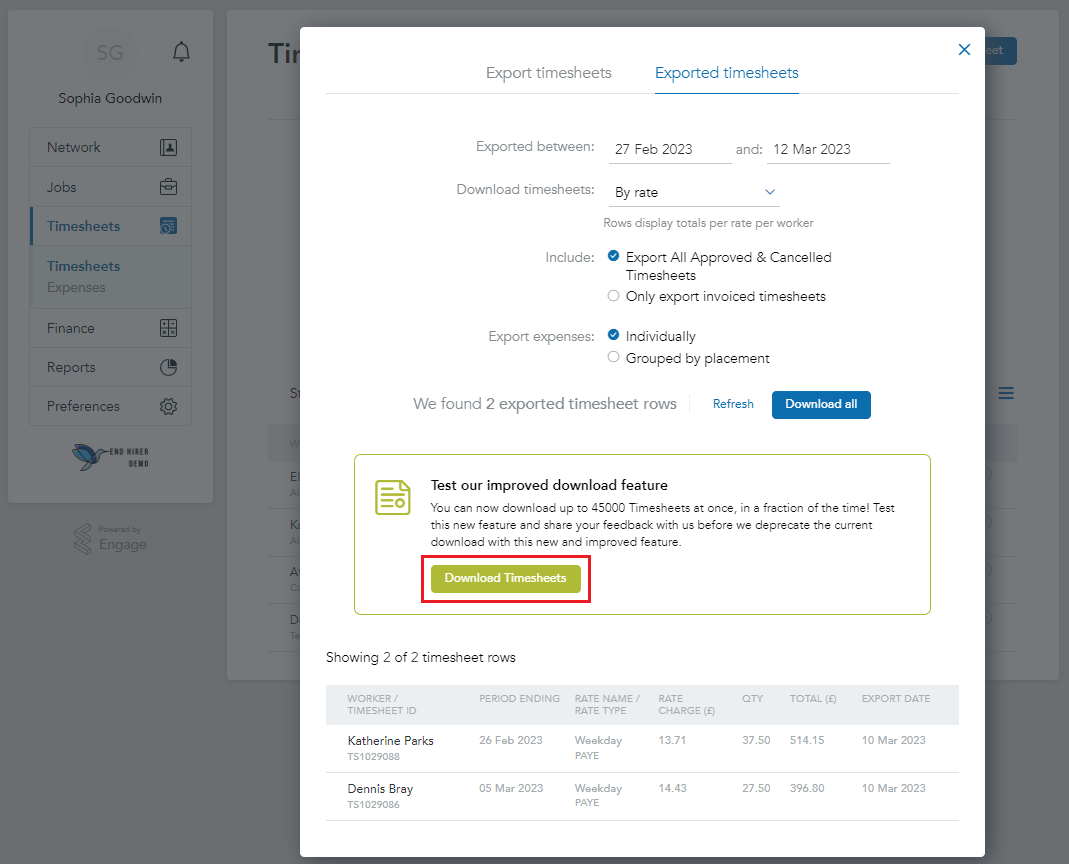The width and height of the screenshot is (1069, 864).
Task: Refresh the exported timesheet rows
Action: pos(733,404)
